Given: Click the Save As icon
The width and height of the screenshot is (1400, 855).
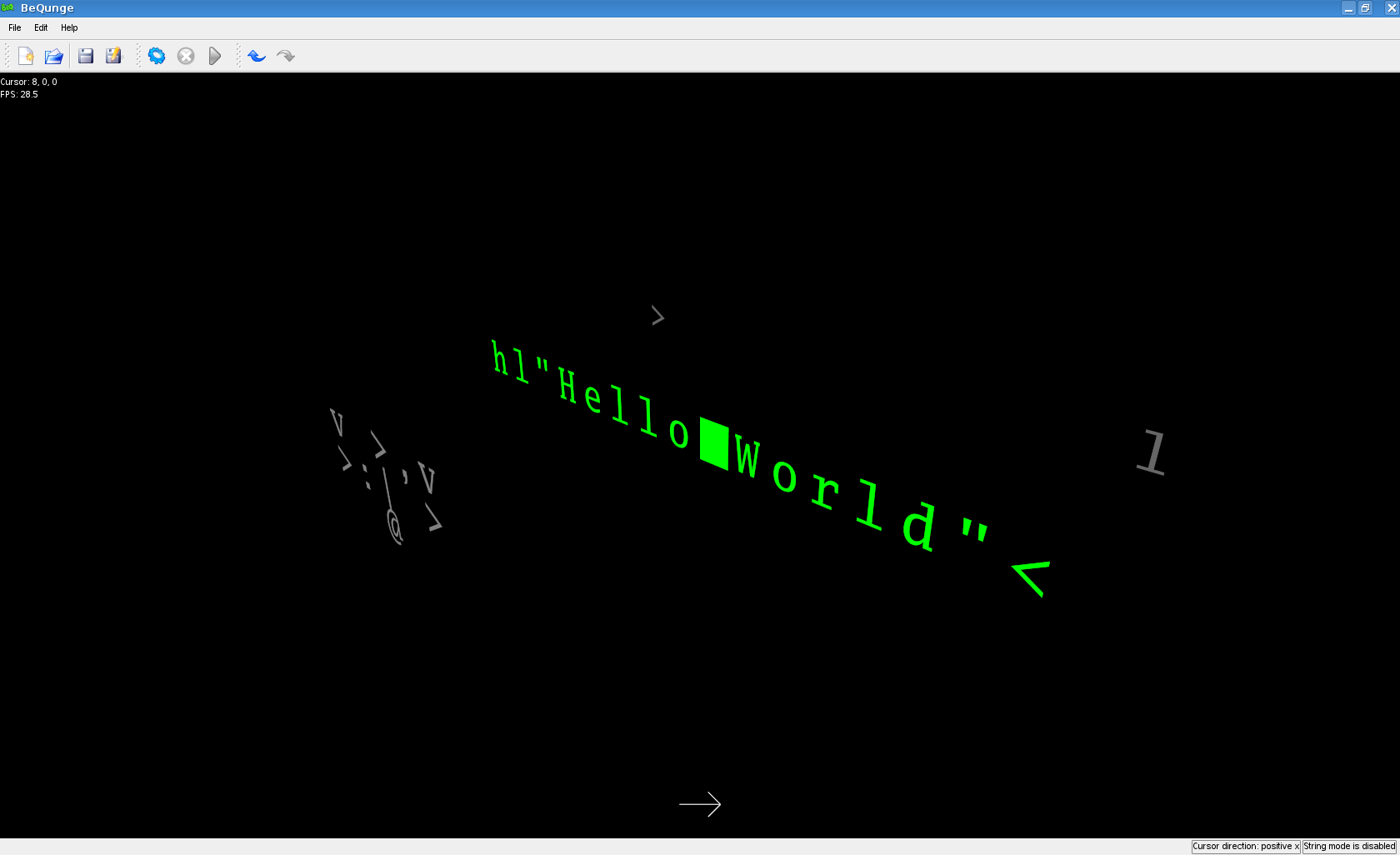Looking at the screenshot, I should click(x=114, y=56).
